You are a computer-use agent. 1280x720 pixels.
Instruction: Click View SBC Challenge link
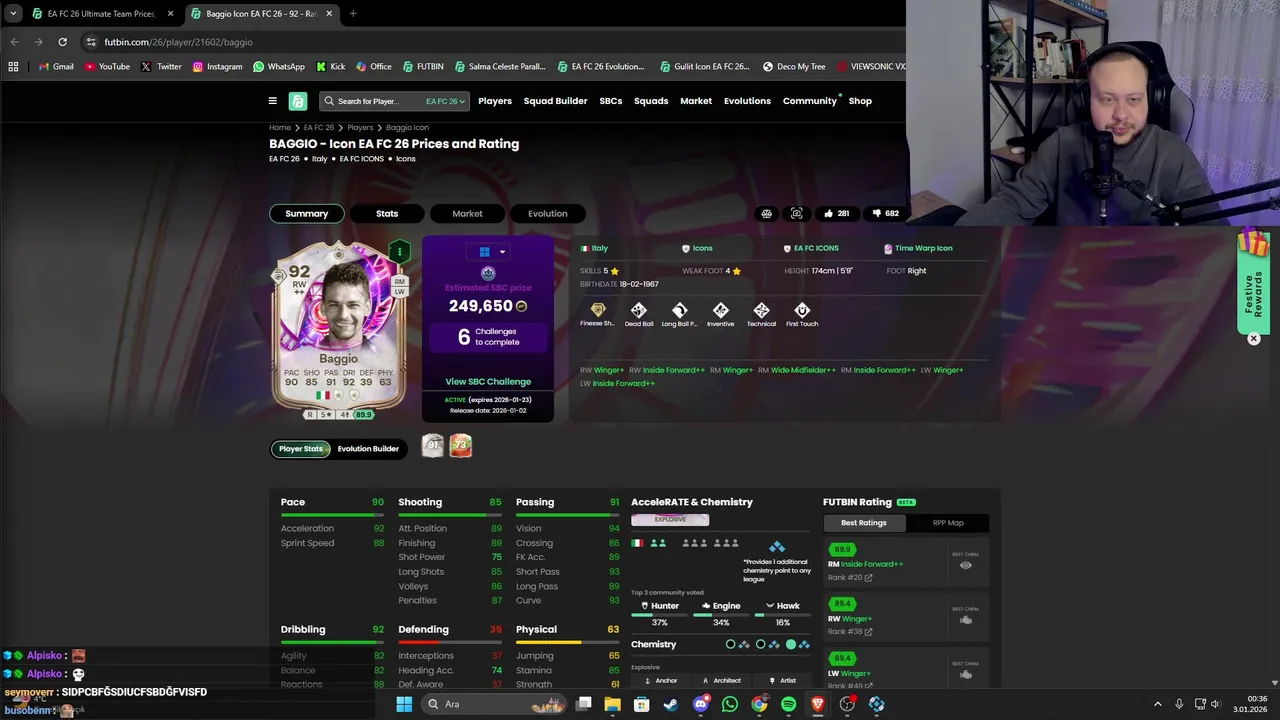(x=488, y=382)
